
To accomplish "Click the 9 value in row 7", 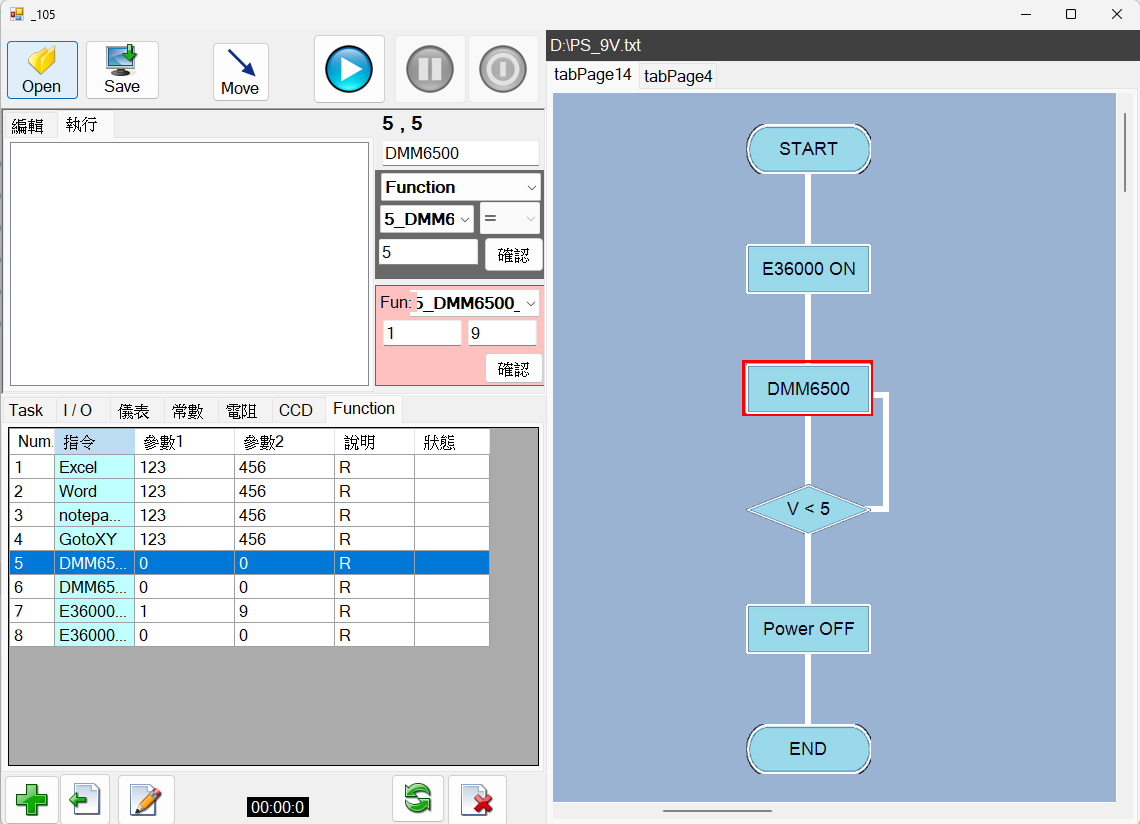I will point(284,611).
